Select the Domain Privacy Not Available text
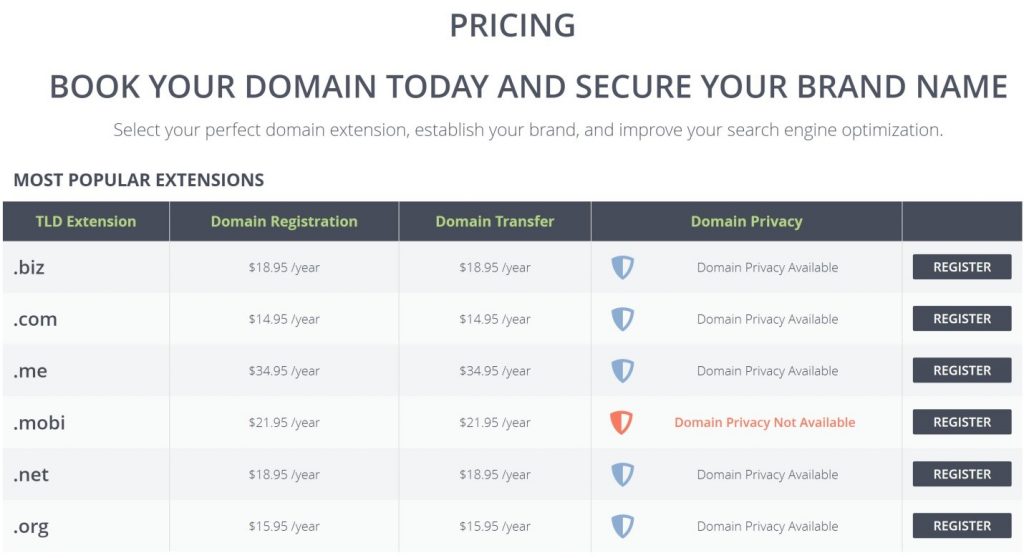The image size is (1024, 558). [x=765, y=423]
